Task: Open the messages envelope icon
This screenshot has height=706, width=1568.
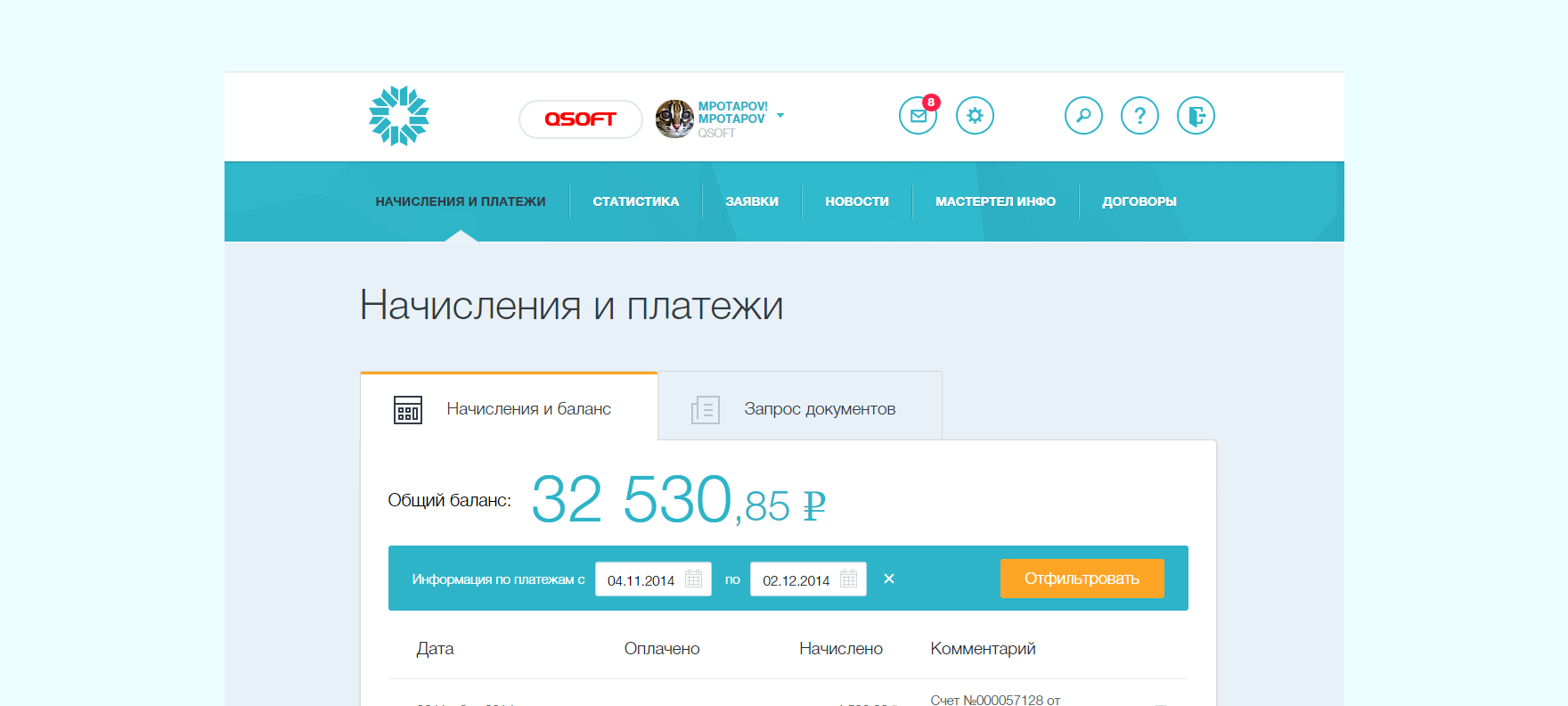Action: (x=918, y=116)
